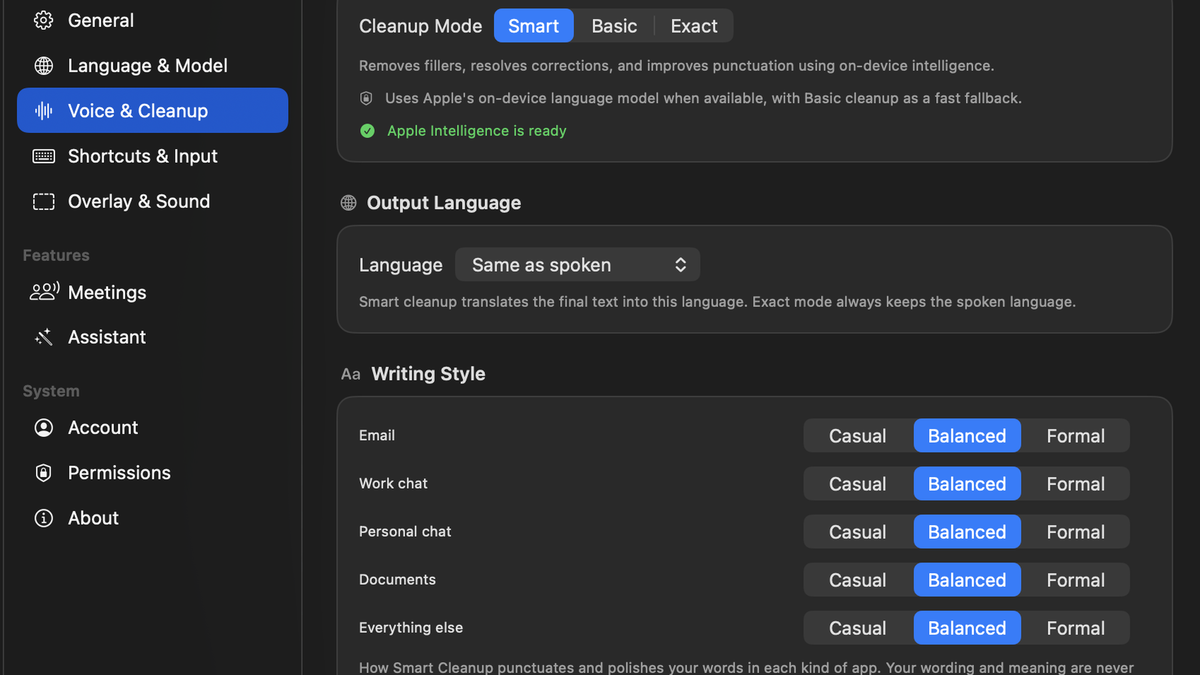Viewport: 1200px width, 675px height.
Task: Click 'Apple Intelligence is ready' status text
Action: (x=477, y=131)
